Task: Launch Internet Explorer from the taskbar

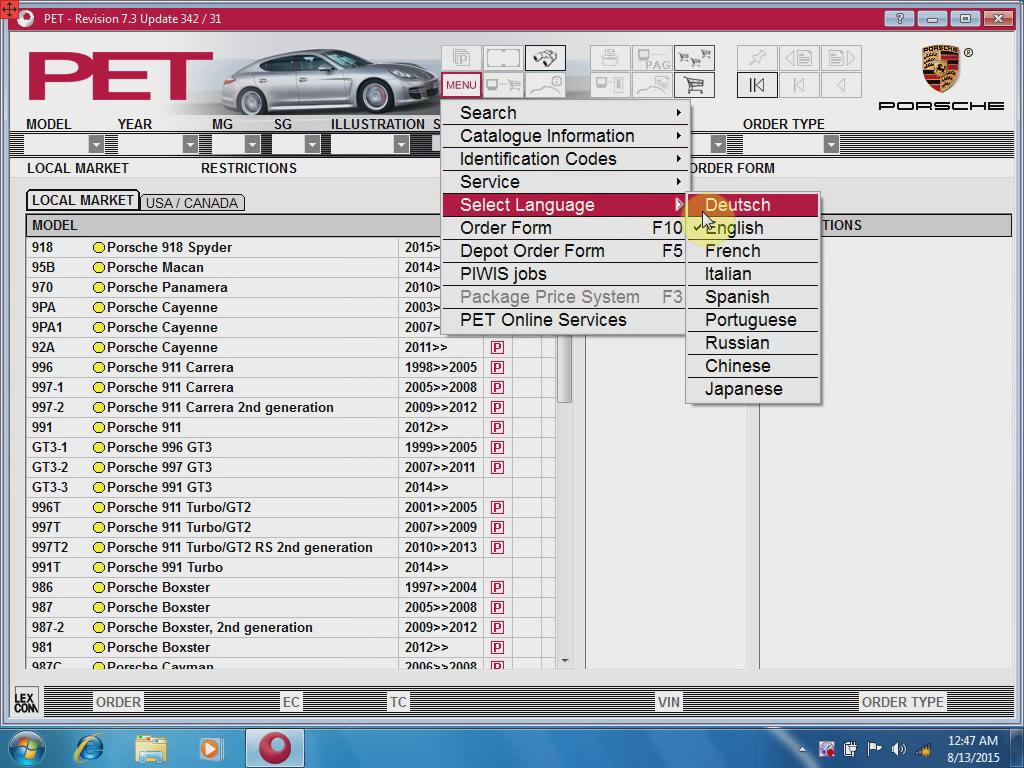Action: coord(90,748)
